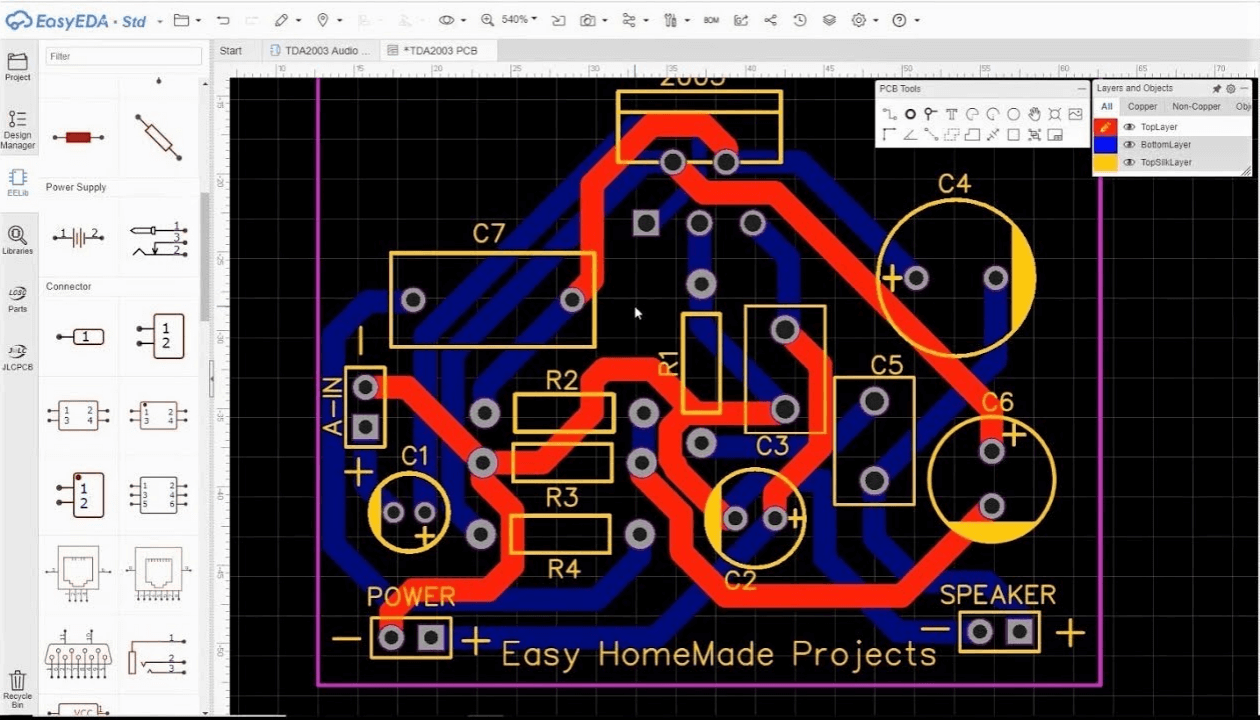Click the Undo arrow in the top toolbar
Screen dimensions: 1260x720
click(x=222, y=20)
